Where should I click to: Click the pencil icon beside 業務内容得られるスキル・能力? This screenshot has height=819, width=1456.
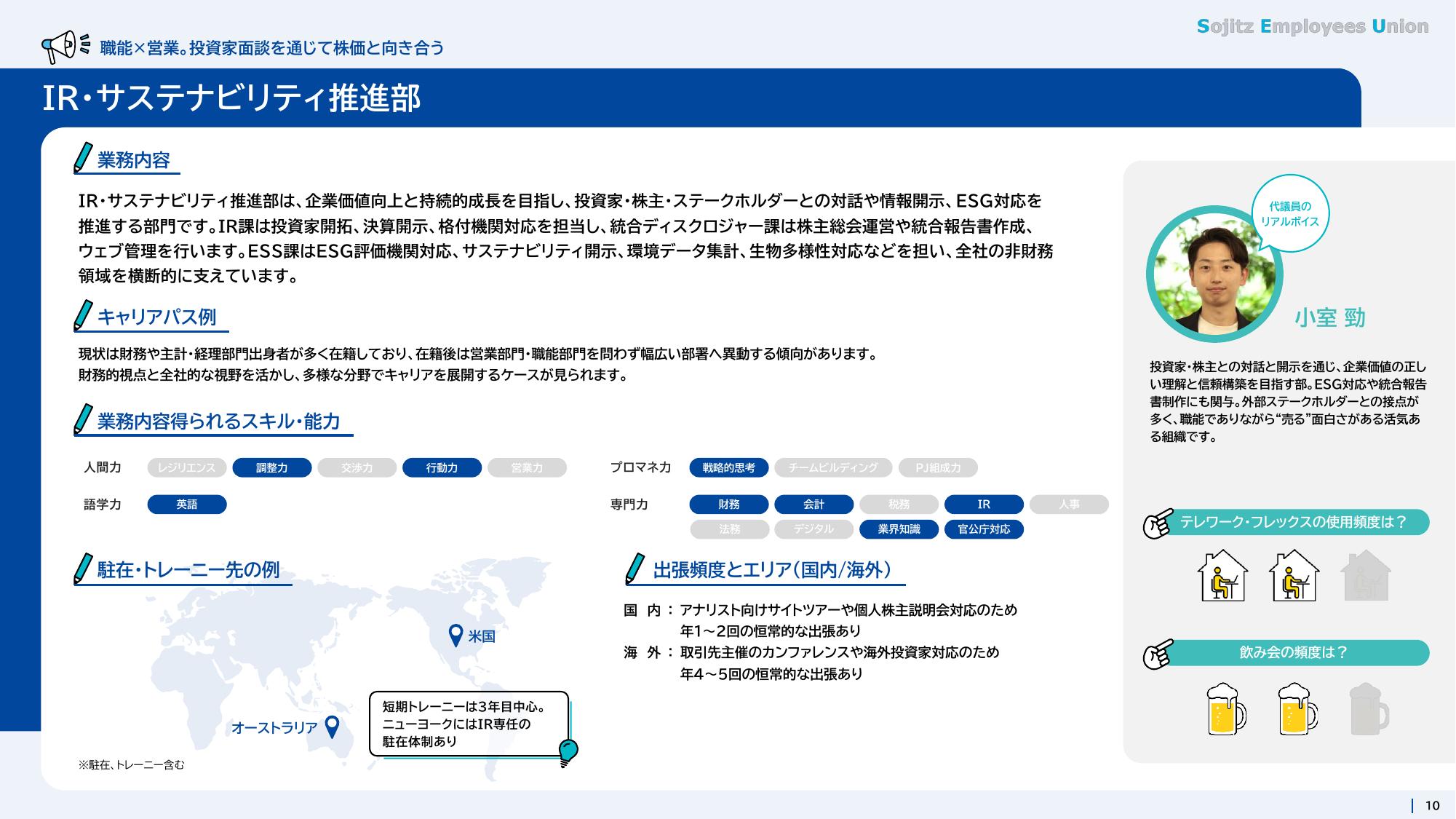84,419
